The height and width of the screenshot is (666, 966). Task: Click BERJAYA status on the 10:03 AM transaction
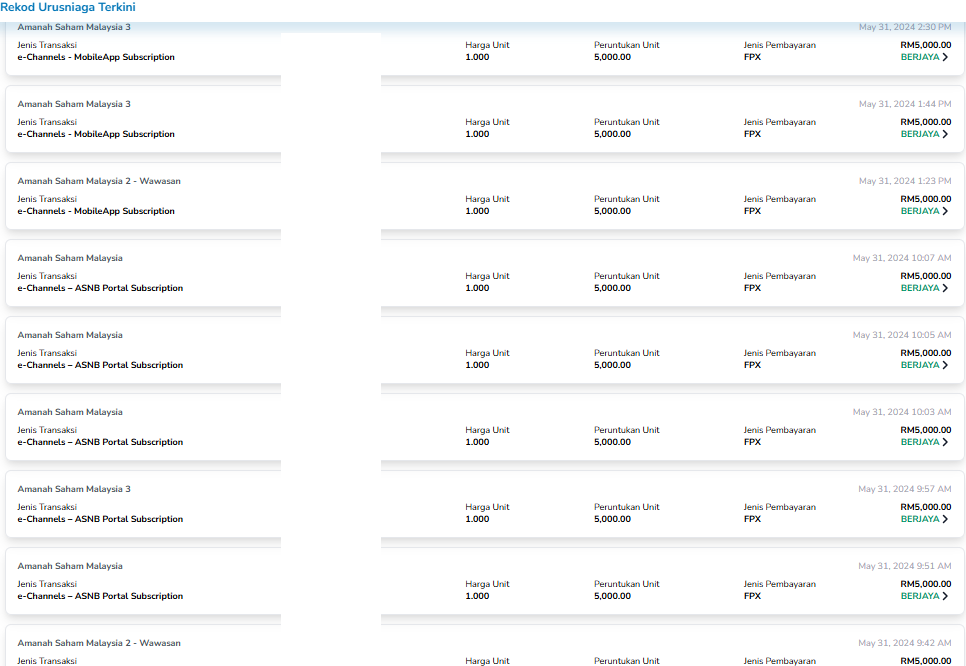[x=920, y=442]
